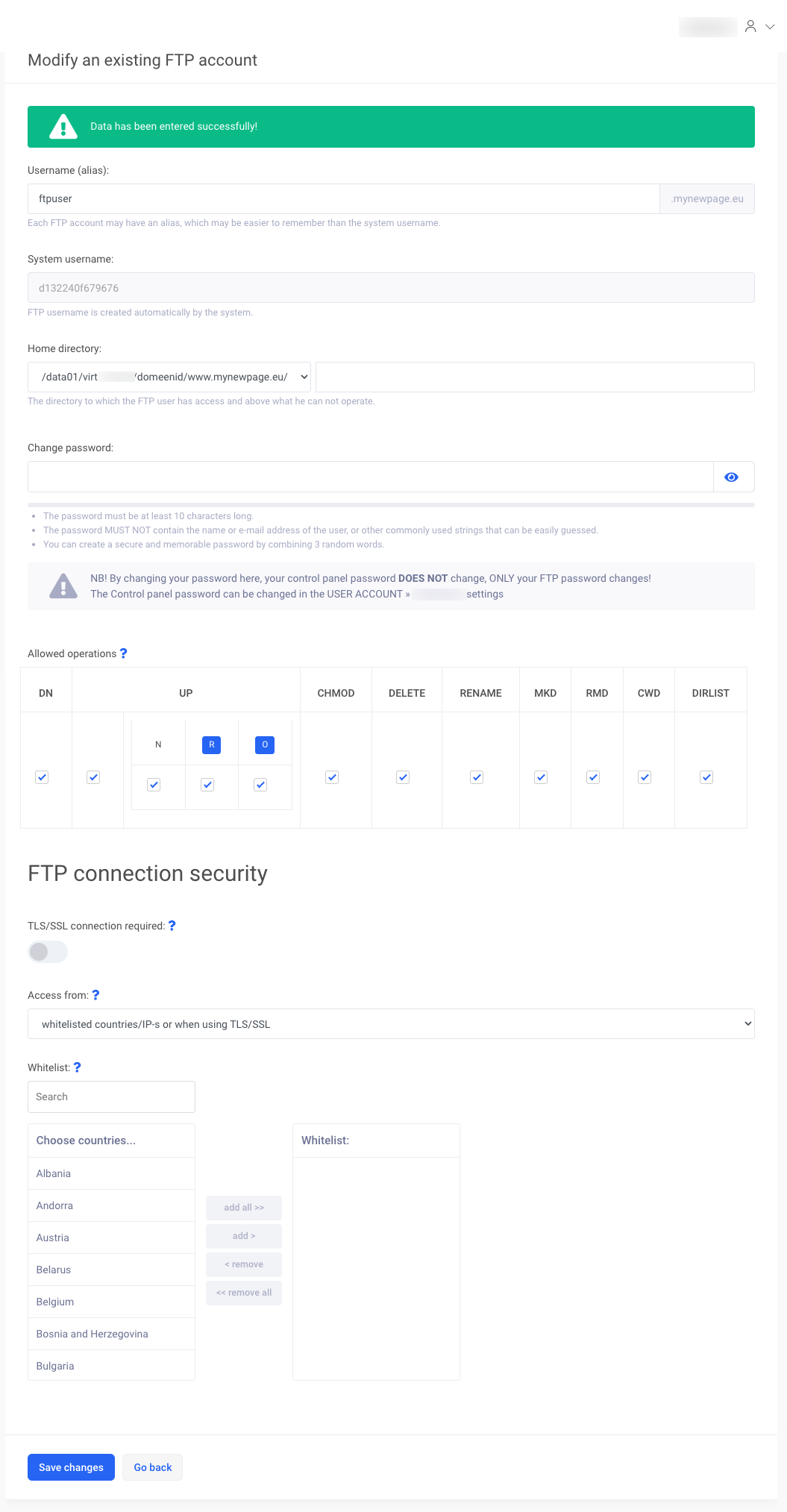This screenshot has width=787, height=1512.
Task: Expand the user menu chevron
Action: tap(771, 27)
